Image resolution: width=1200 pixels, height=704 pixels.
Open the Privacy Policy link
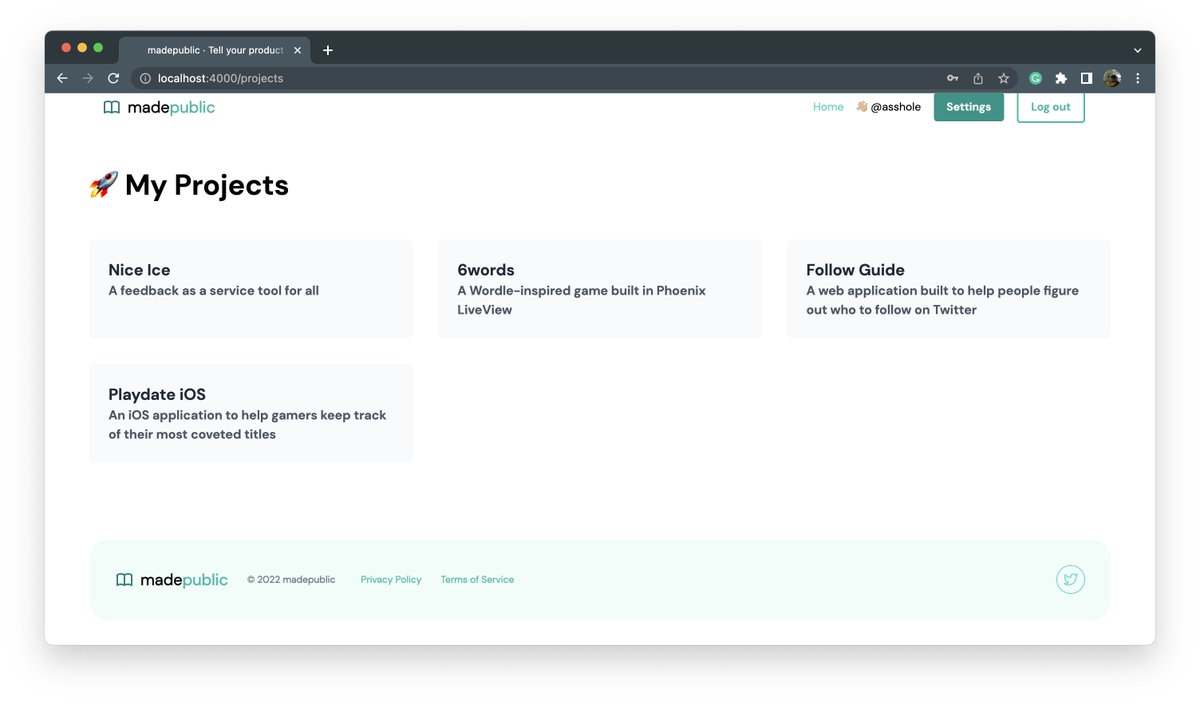(391, 580)
